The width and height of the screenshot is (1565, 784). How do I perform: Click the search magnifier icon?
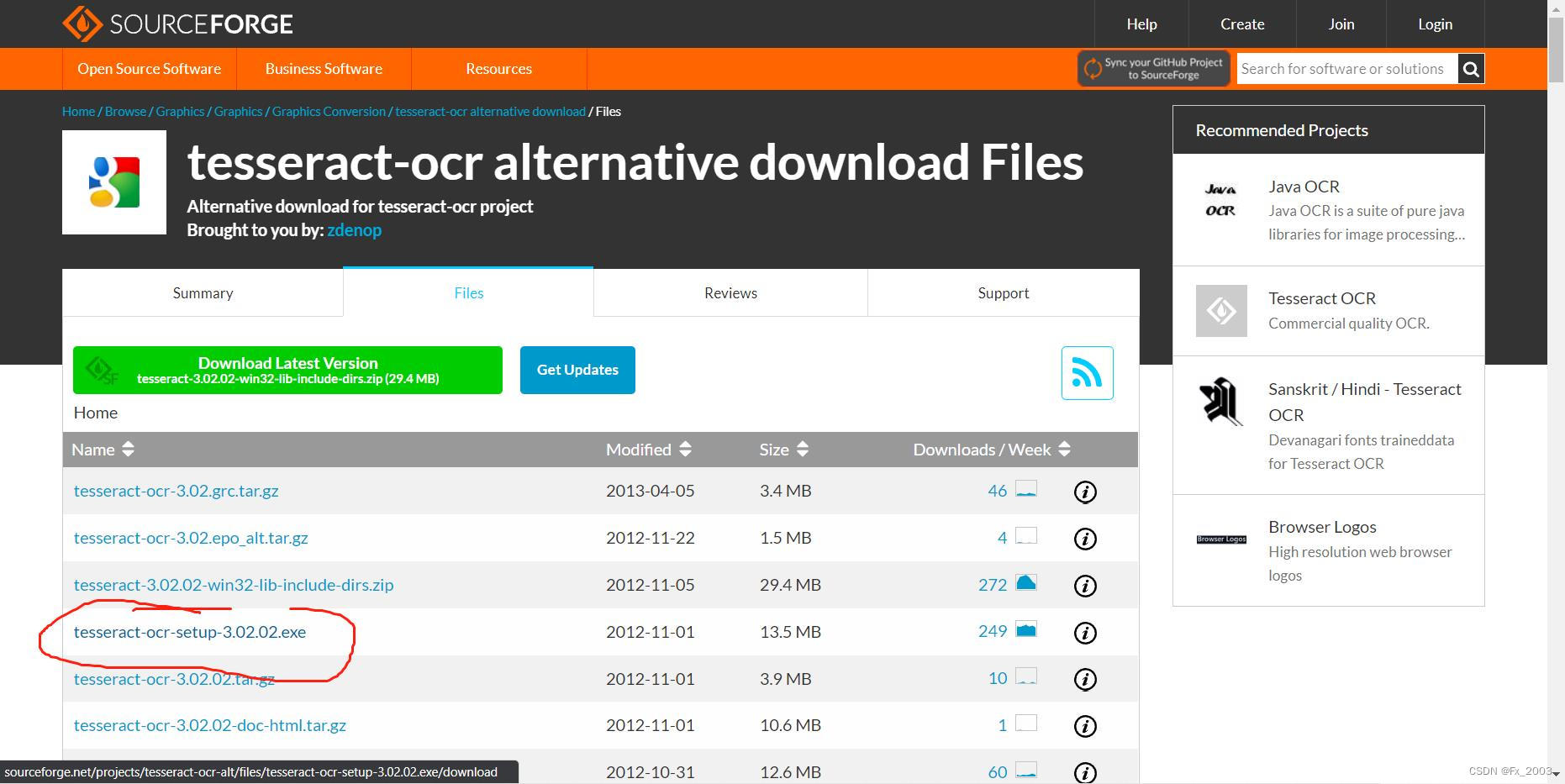(1471, 69)
